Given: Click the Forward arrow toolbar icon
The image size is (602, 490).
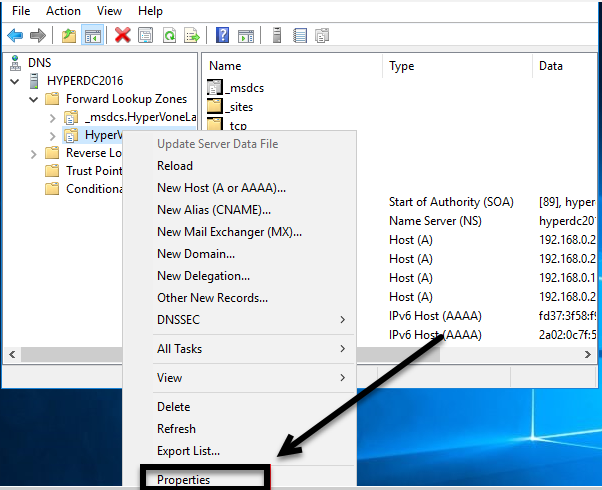Looking at the screenshot, I should click(38, 36).
